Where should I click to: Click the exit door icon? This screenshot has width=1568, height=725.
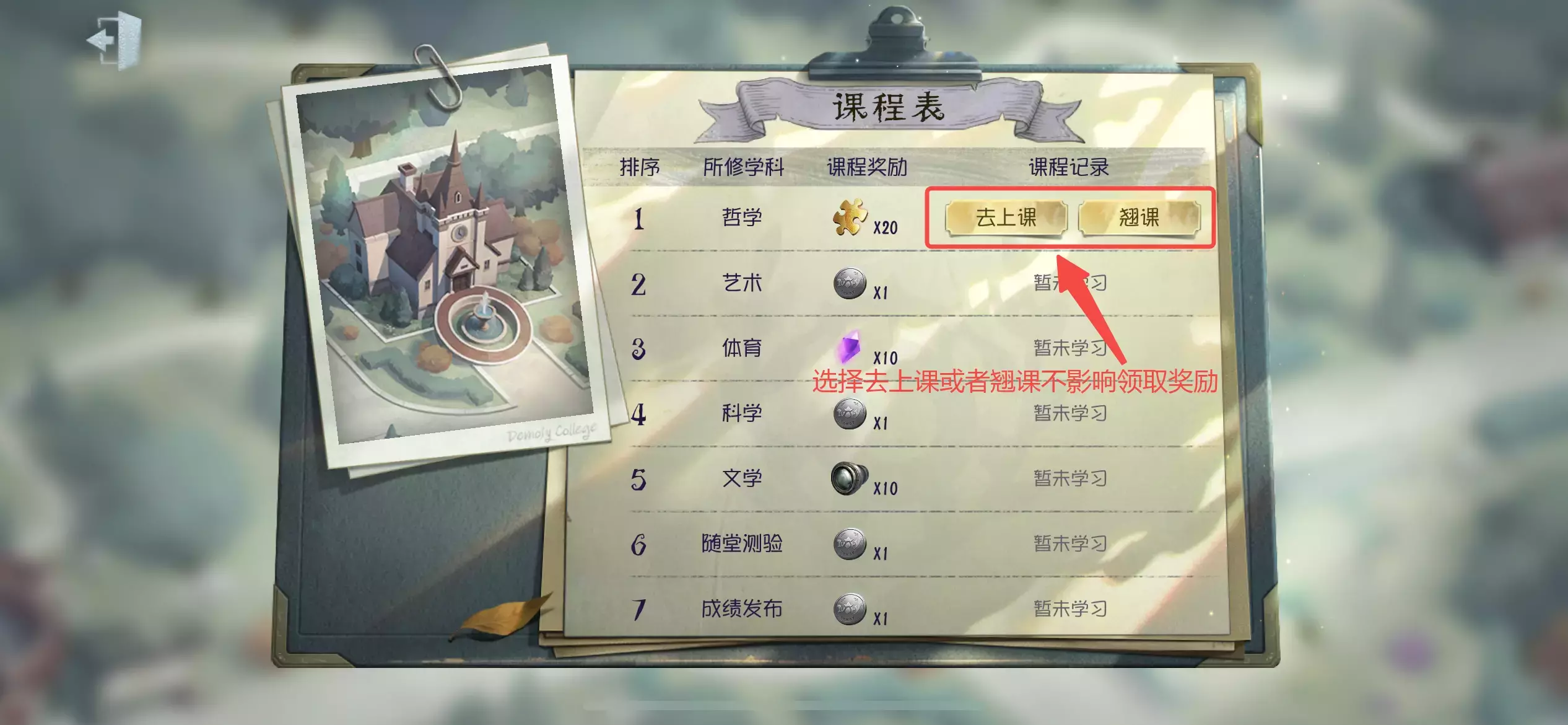coord(115,40)
